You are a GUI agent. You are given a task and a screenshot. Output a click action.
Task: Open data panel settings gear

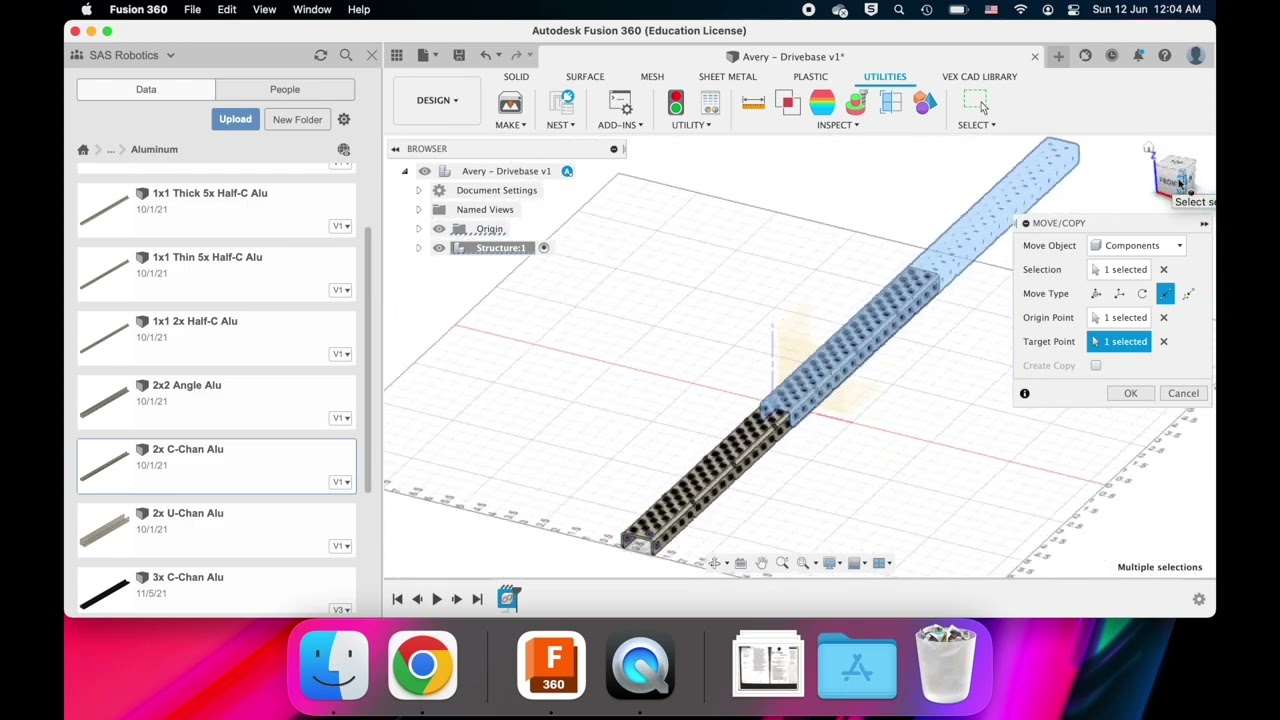pyautogui.click(x=344, y=120)
